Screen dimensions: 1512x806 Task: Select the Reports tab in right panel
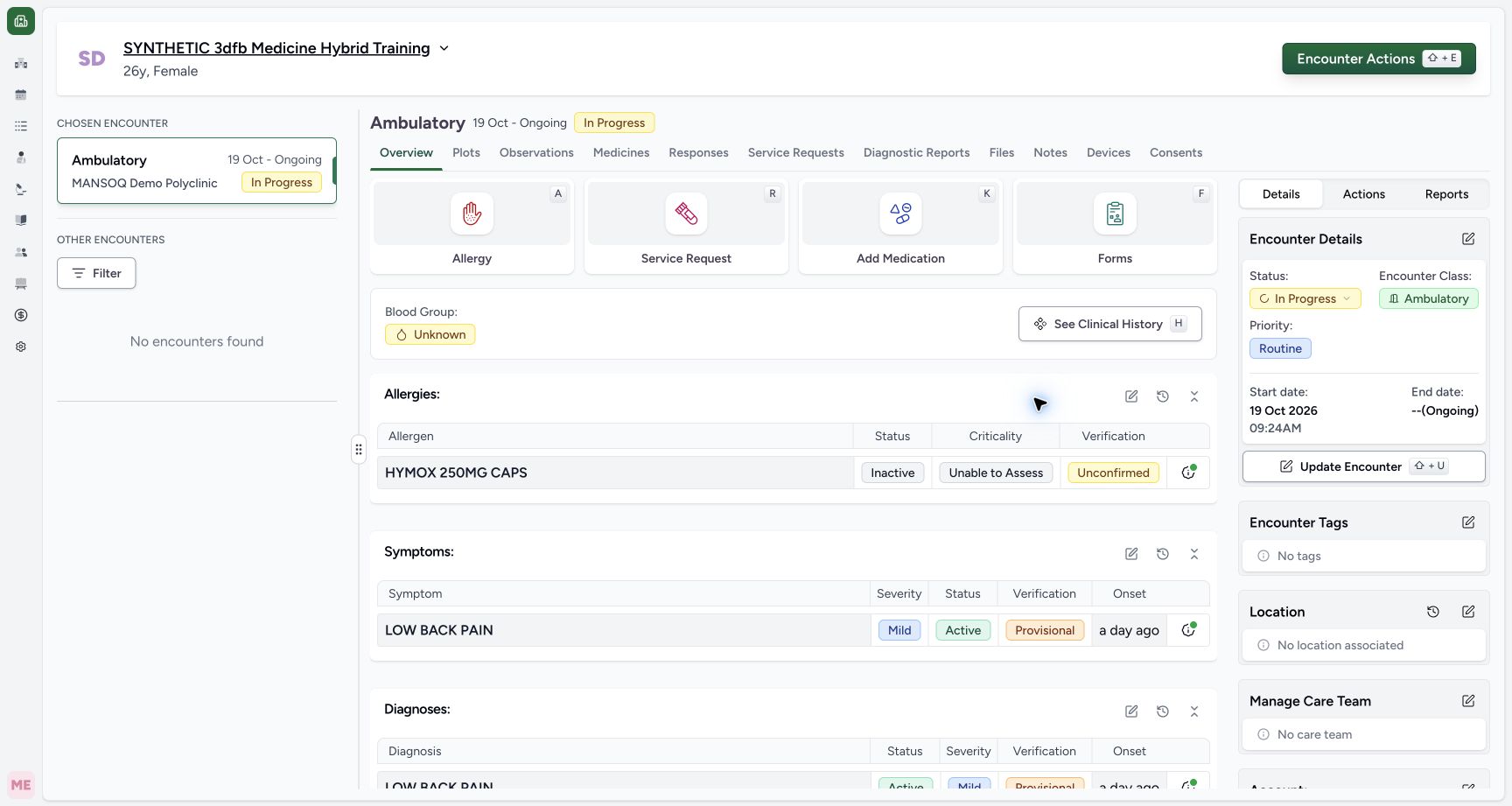[1446, 194]
